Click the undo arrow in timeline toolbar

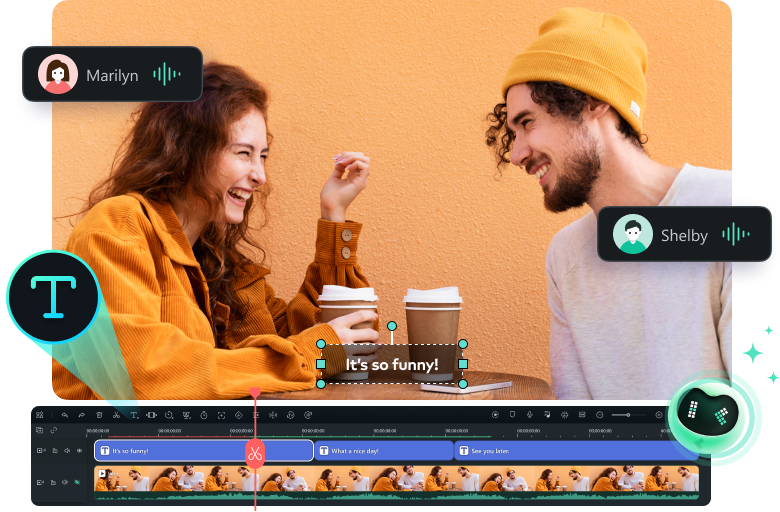tap(65, 414)
